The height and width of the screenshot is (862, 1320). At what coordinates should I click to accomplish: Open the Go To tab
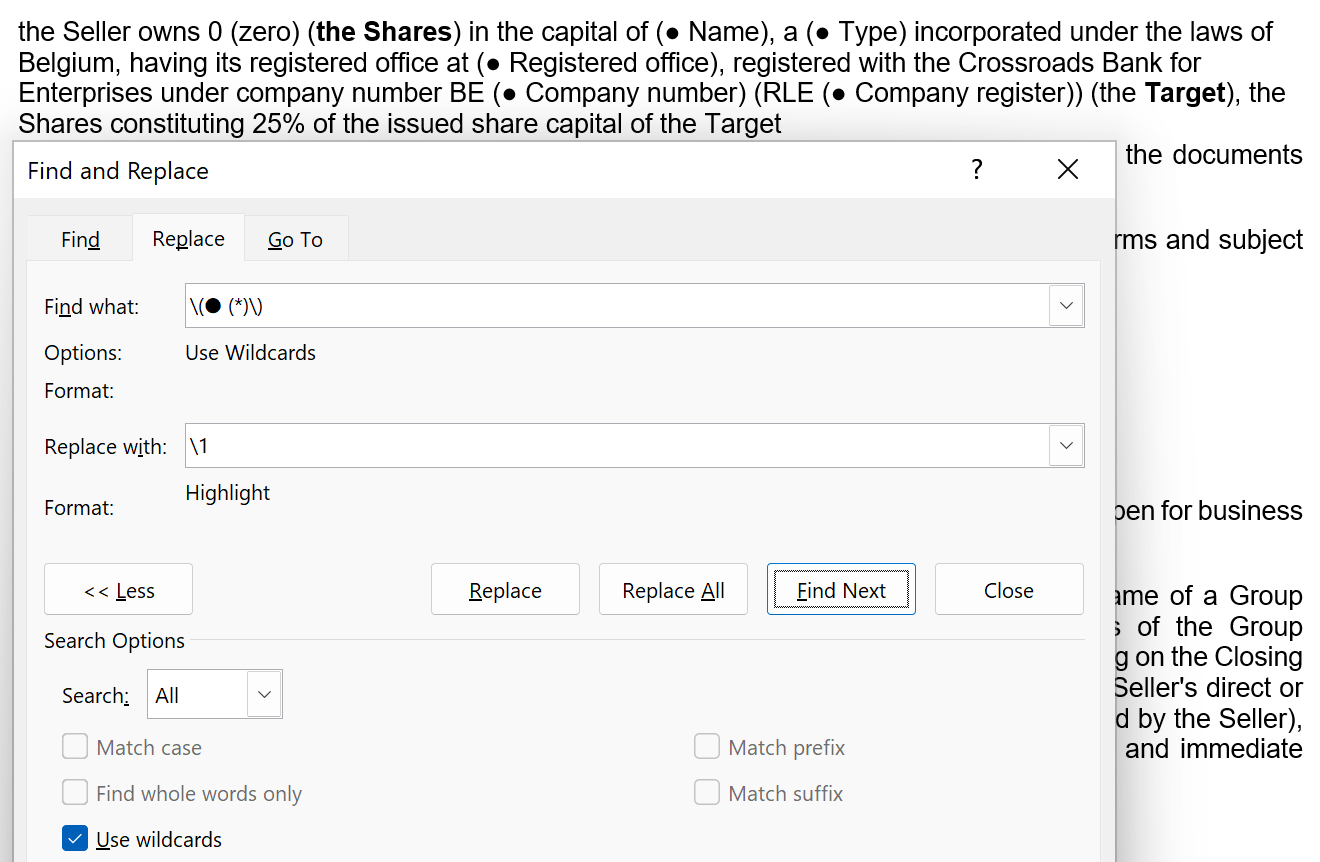[x=295, y=239]
